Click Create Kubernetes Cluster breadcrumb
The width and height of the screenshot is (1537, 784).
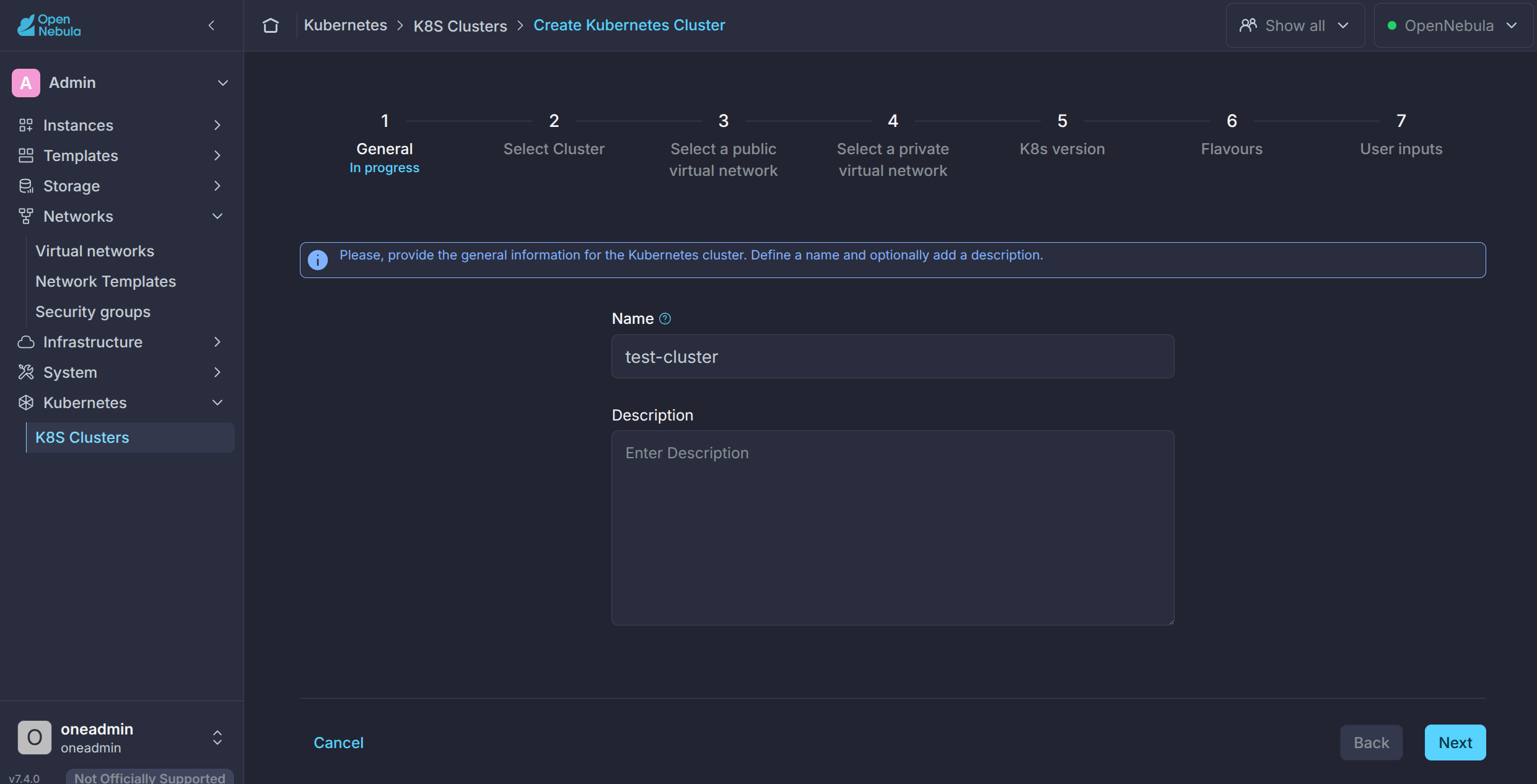(629, 25)
